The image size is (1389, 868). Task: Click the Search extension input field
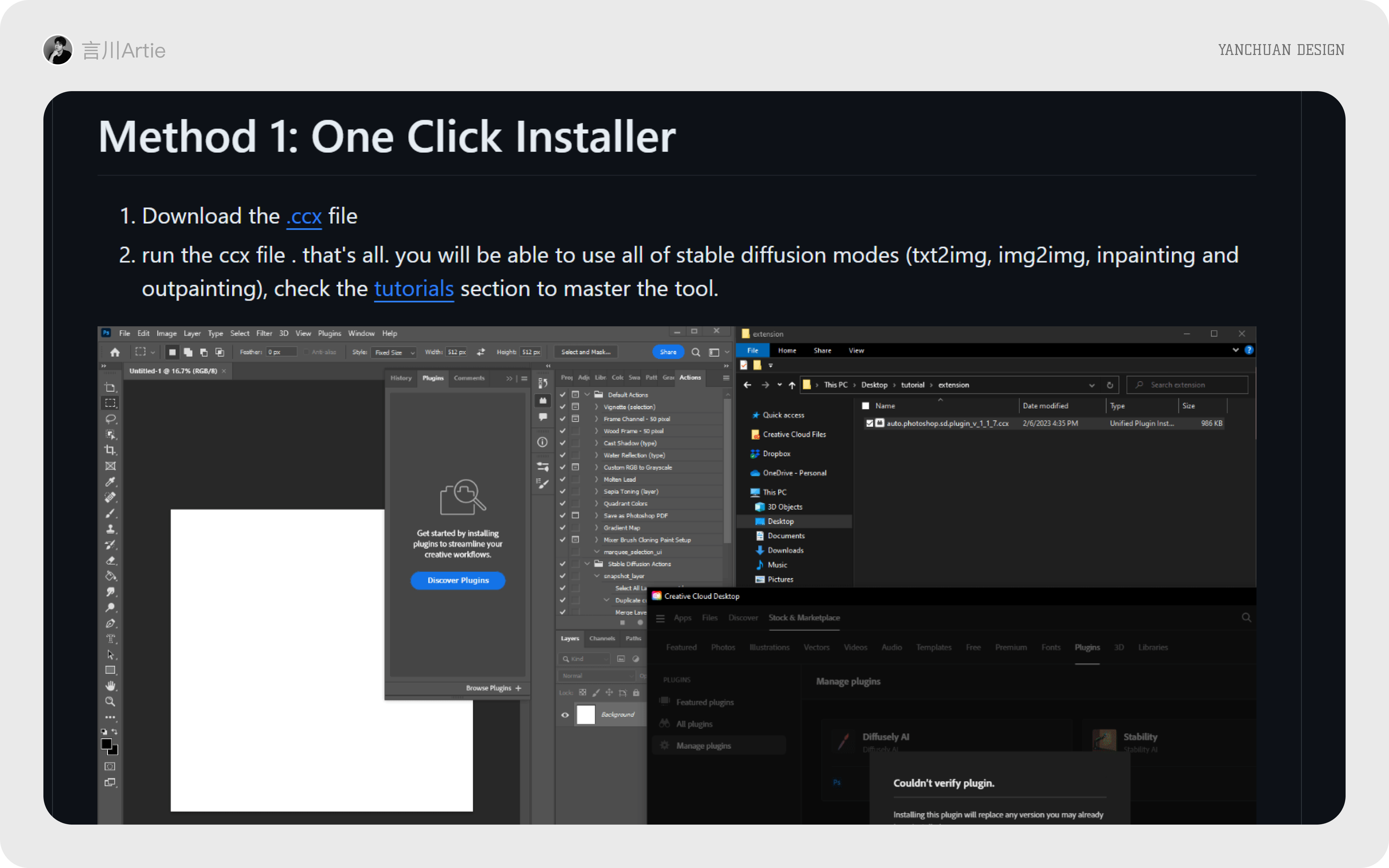(1188, 385)
